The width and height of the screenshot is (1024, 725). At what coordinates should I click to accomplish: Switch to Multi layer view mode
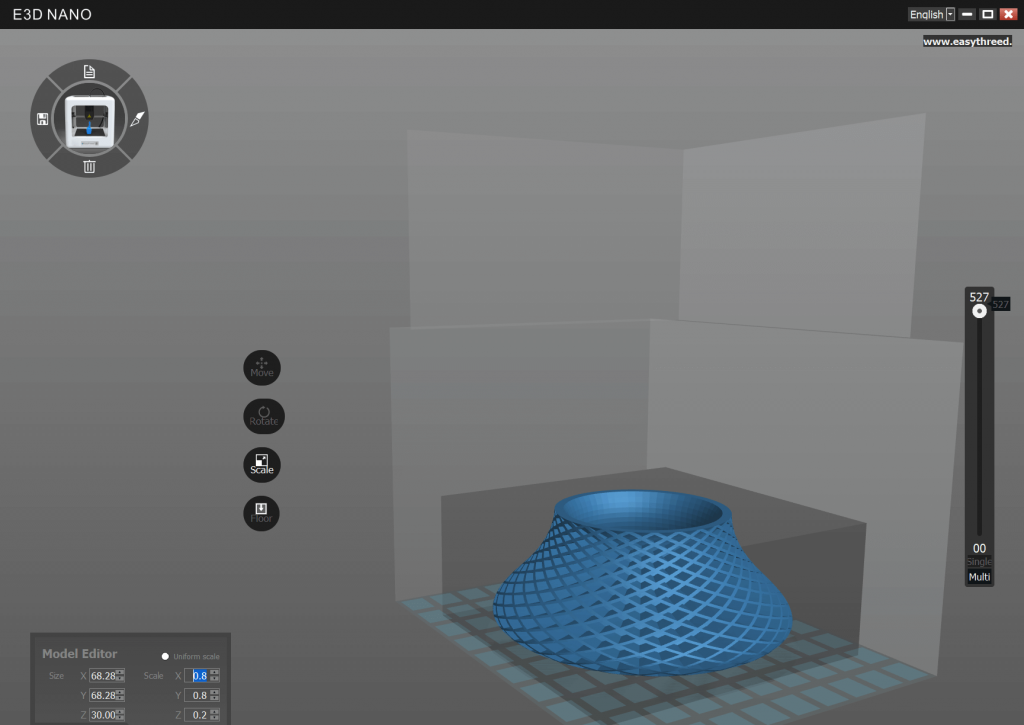[979, 574]
